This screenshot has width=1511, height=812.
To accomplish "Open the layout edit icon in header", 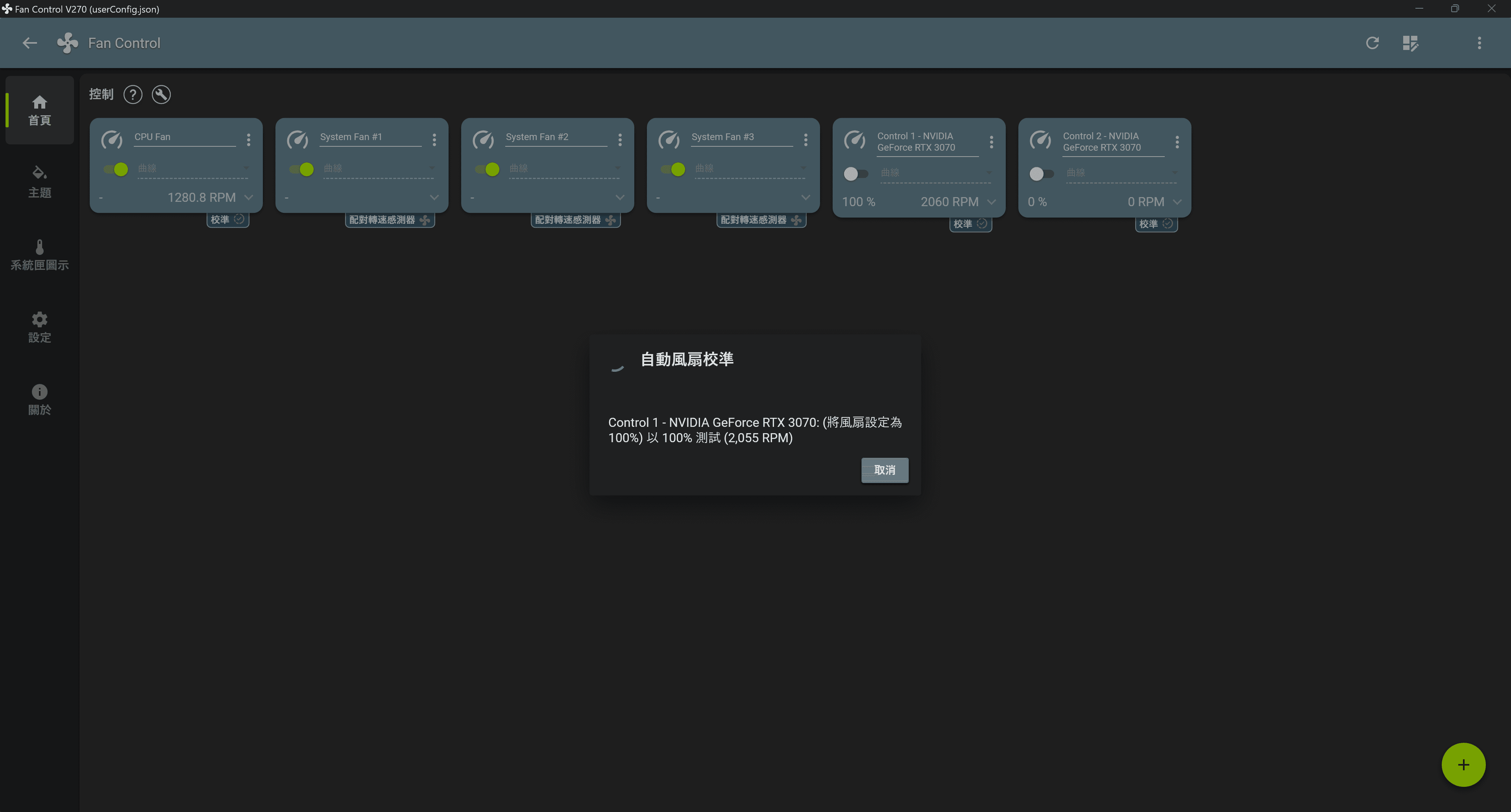I will pos(1410,43).
